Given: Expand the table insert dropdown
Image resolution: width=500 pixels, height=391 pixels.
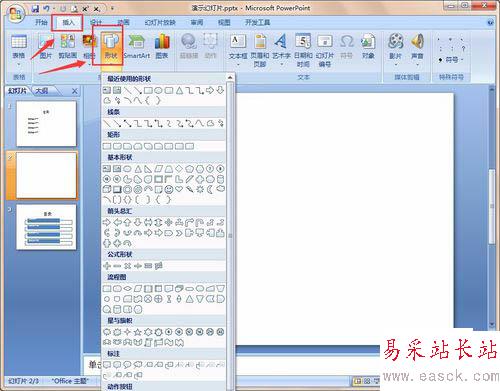Looking at the screenshot, I should click(19, 64).
